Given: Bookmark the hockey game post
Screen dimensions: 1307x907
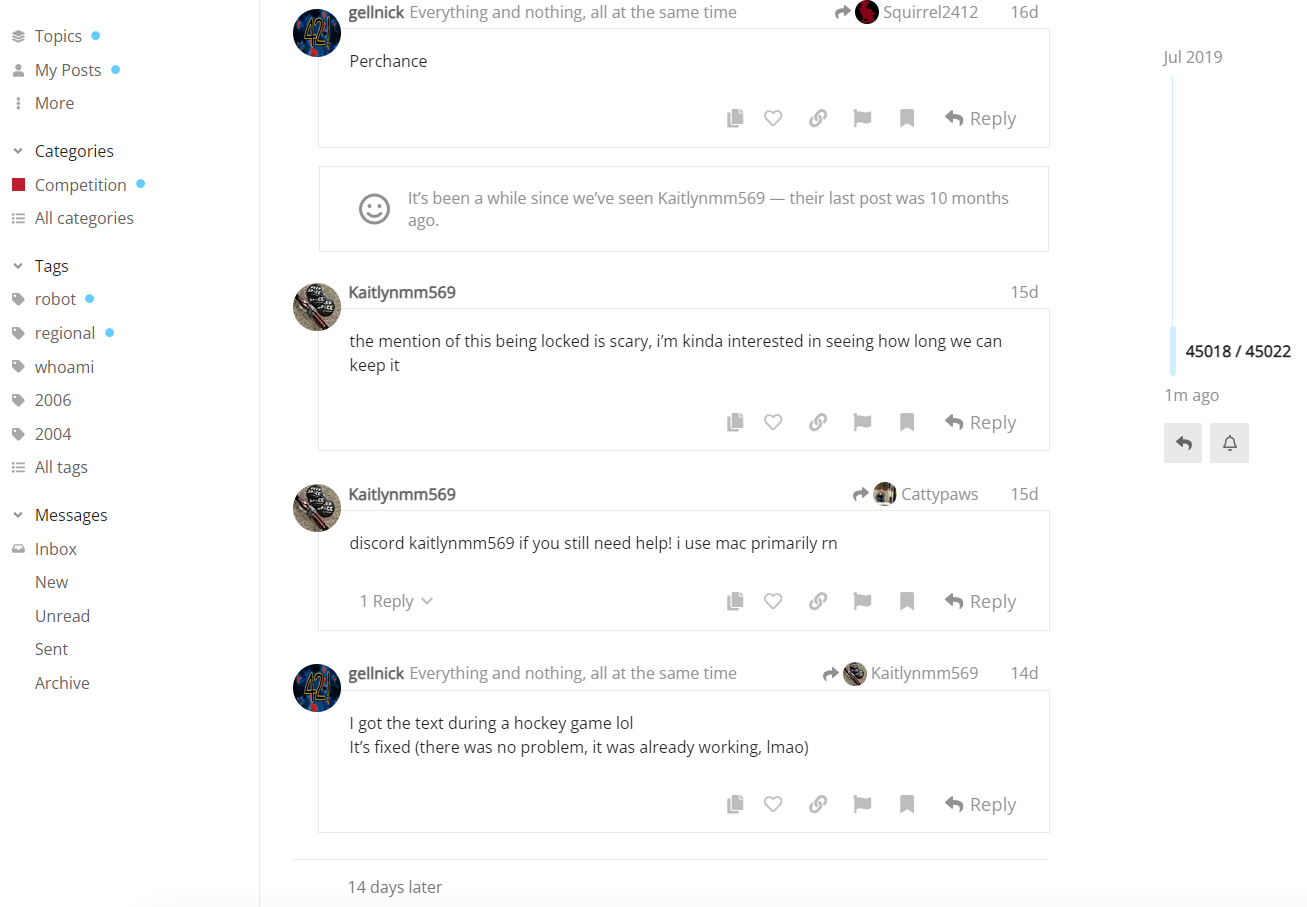Looking at the screenshot, I should [x=907, y=804].
